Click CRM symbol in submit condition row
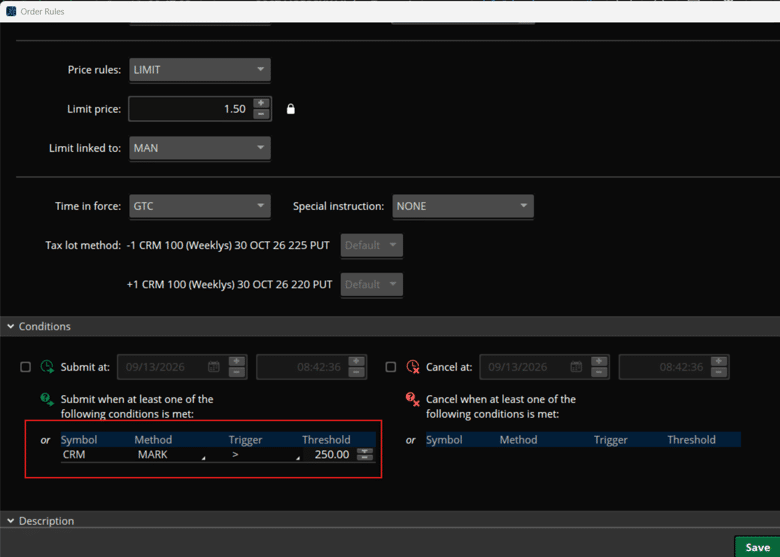This screenshot has width=780, height=557. 74,455
